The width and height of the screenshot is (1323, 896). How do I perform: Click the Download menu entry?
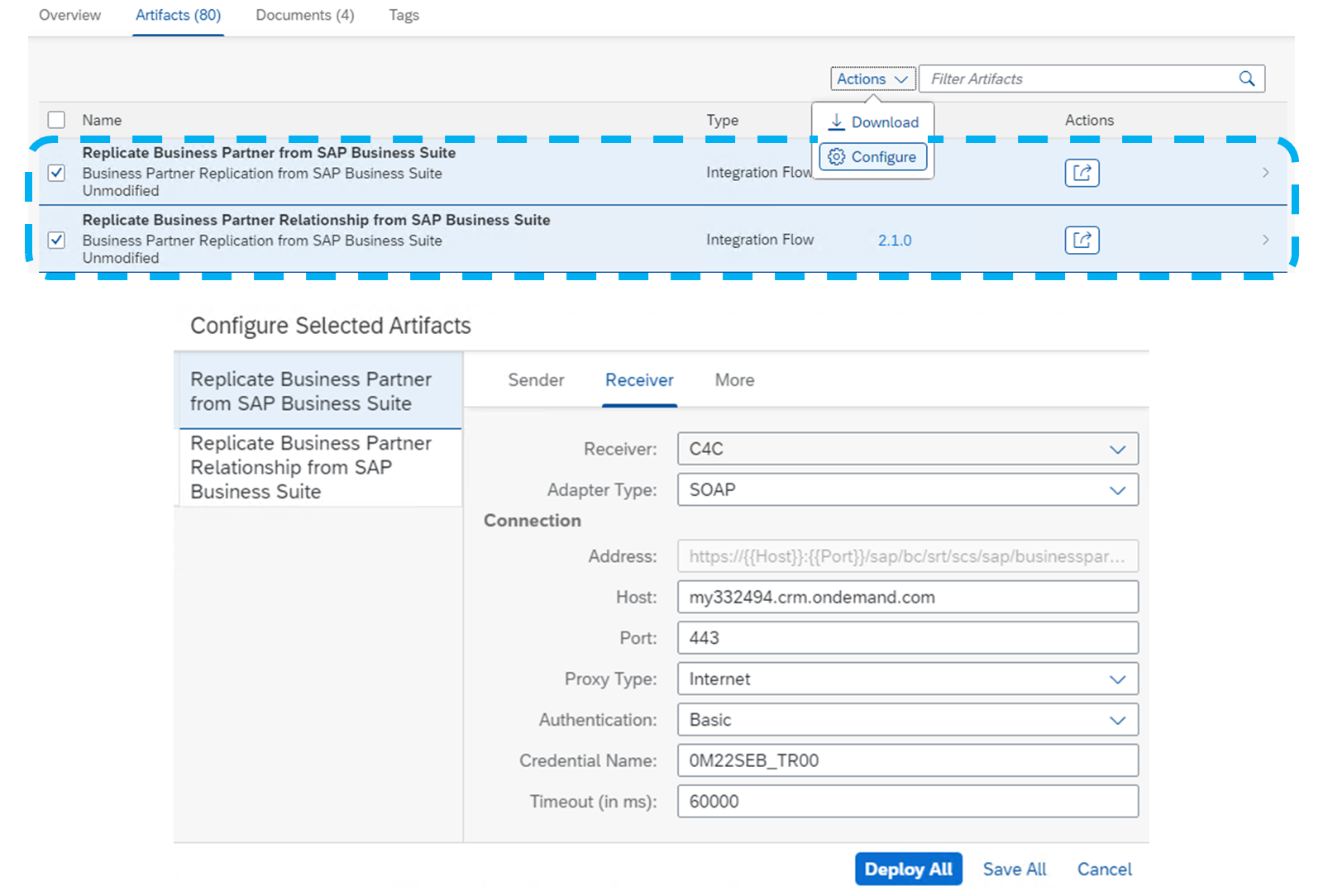coord(873,122)
